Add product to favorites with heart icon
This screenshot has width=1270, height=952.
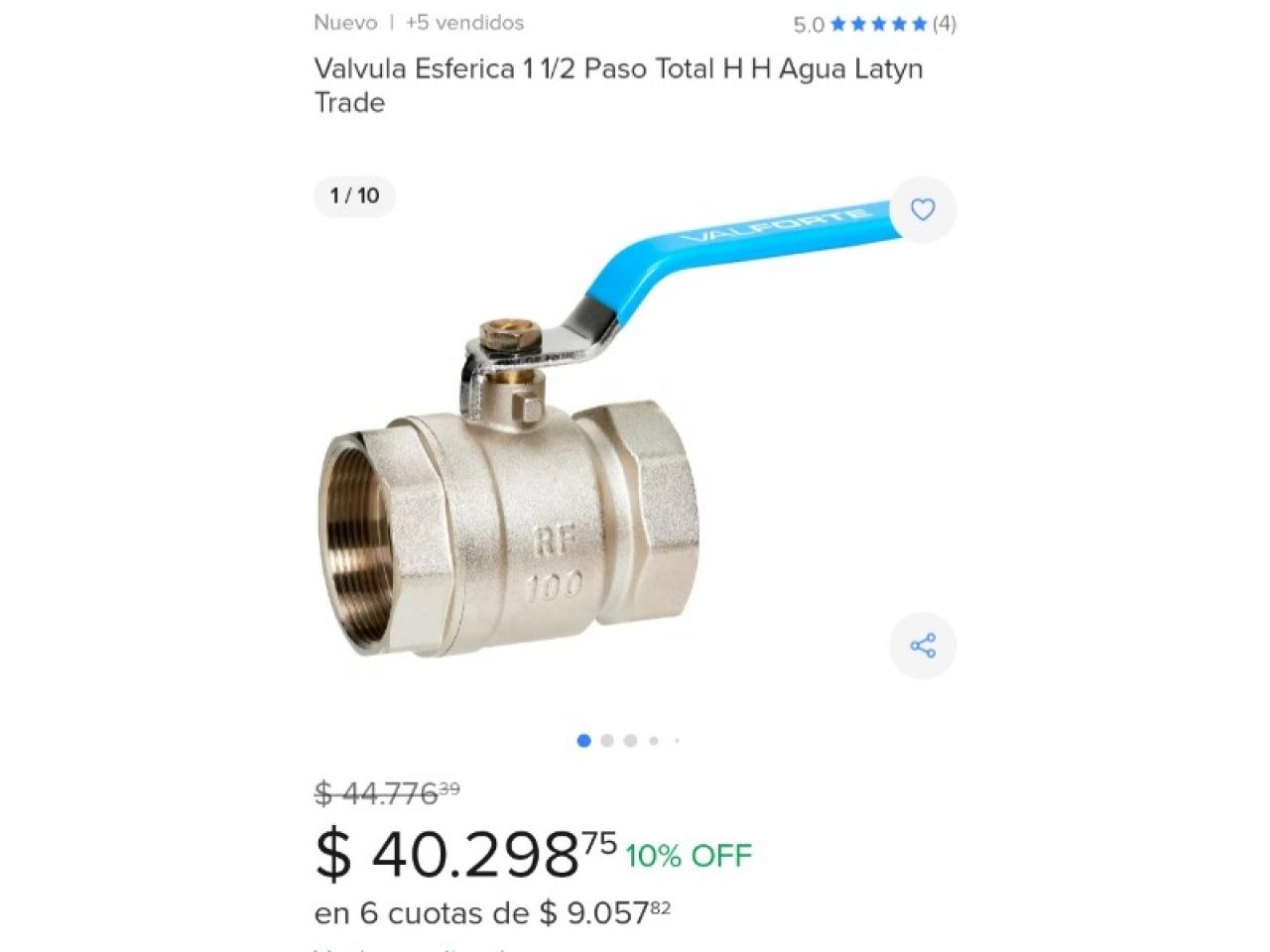[923, 210]
